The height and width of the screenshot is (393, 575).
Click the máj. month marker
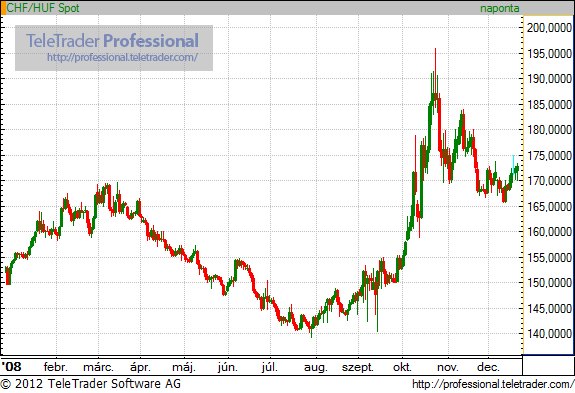click(184, 367)
